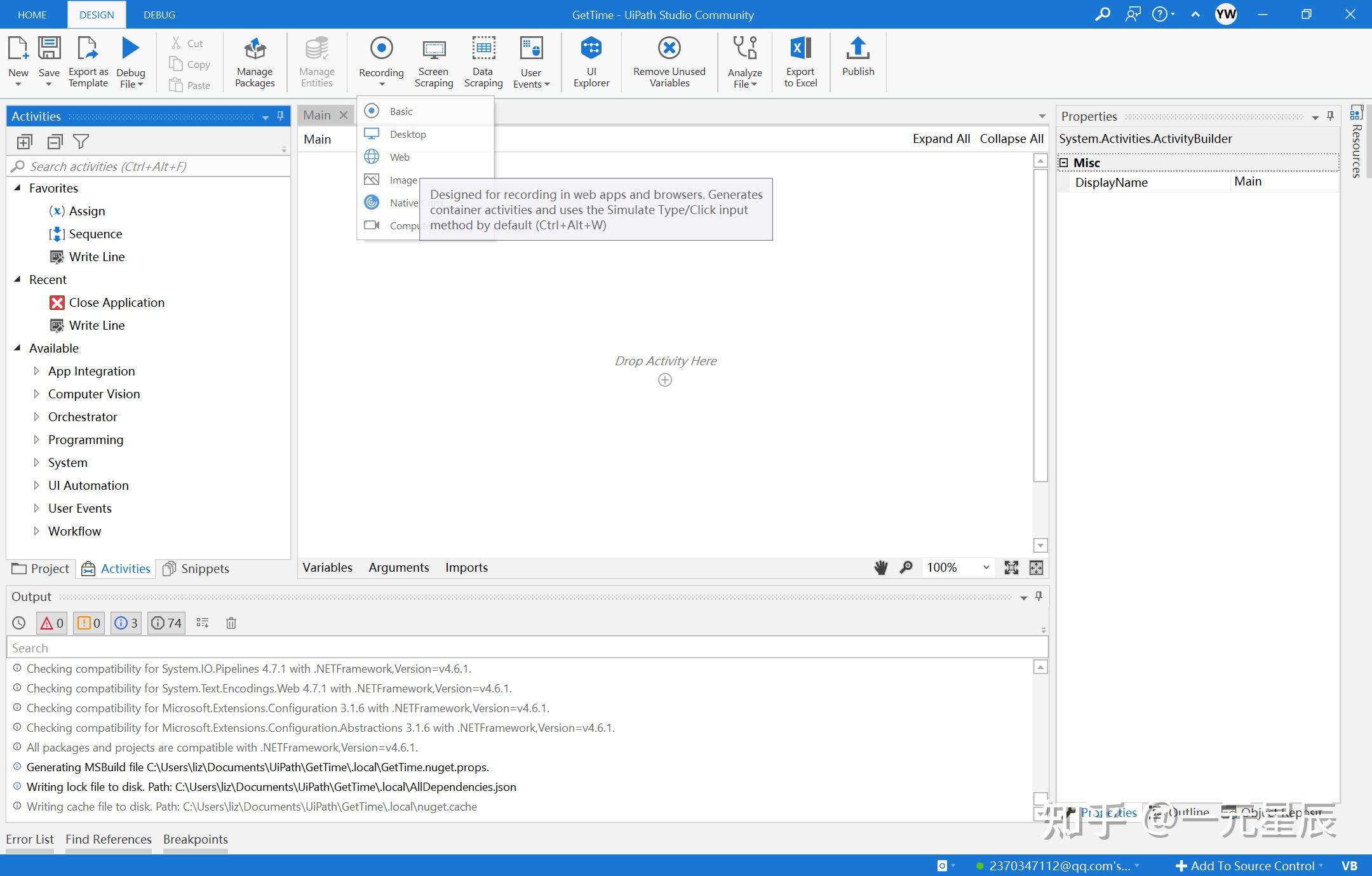Click the Publish icon
The height and width of the screenshot is (876, 1372).
(x=857, y=57)
